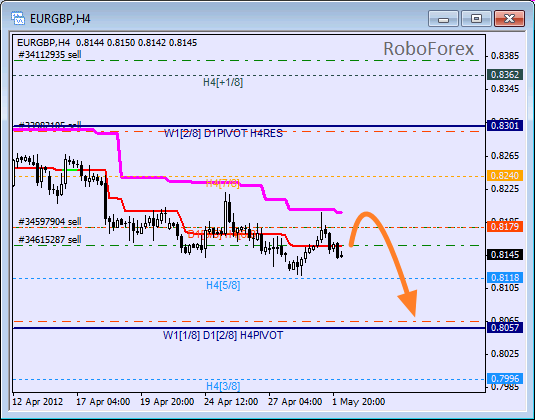
Task: Click the 17 Apr 04:00 time label
Action: [103, 402]
